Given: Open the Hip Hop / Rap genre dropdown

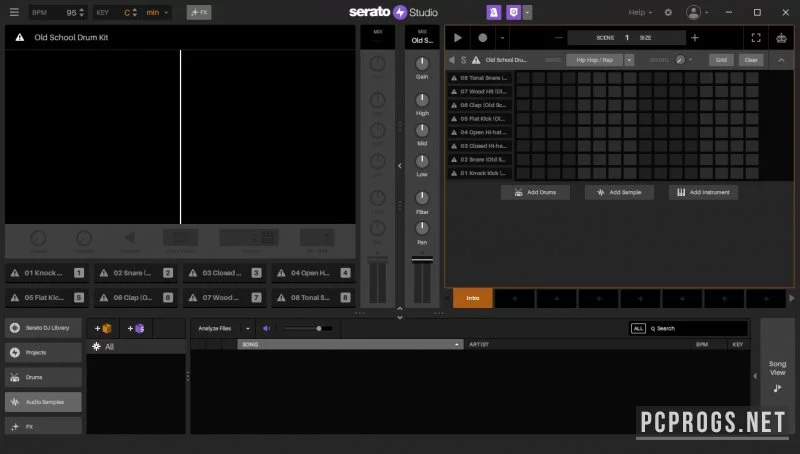Looking at the screenshot, I should (629, 60).
